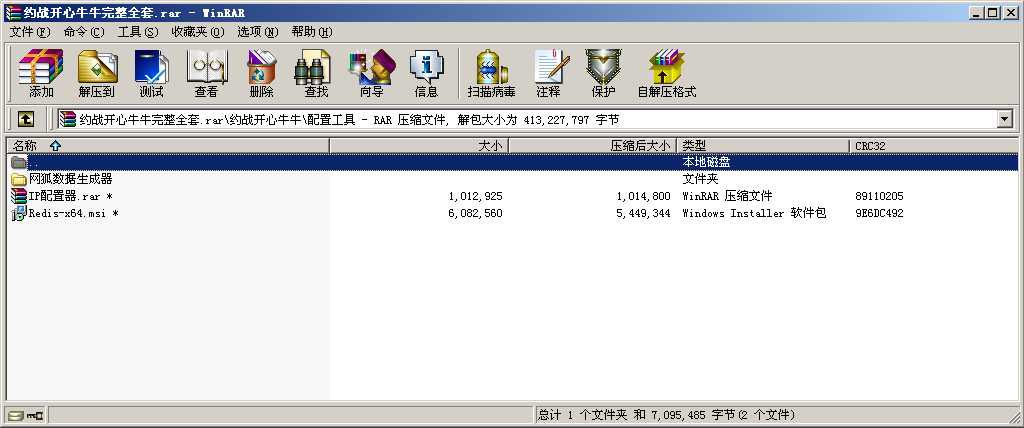
Task: Click size value 1,012,925
Action: click(475, 196)
